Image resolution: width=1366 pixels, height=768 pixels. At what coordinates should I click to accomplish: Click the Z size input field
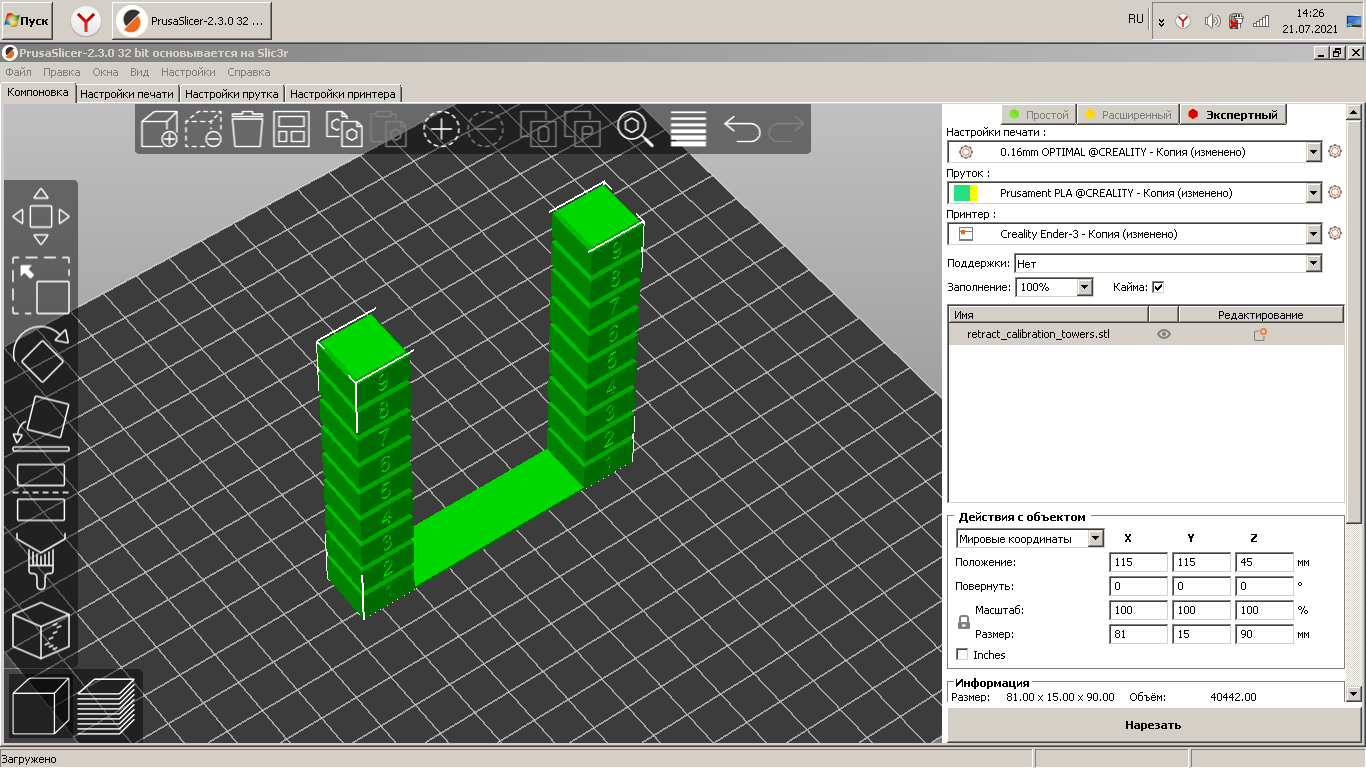pyautogui.click(x=1264, y=634)
